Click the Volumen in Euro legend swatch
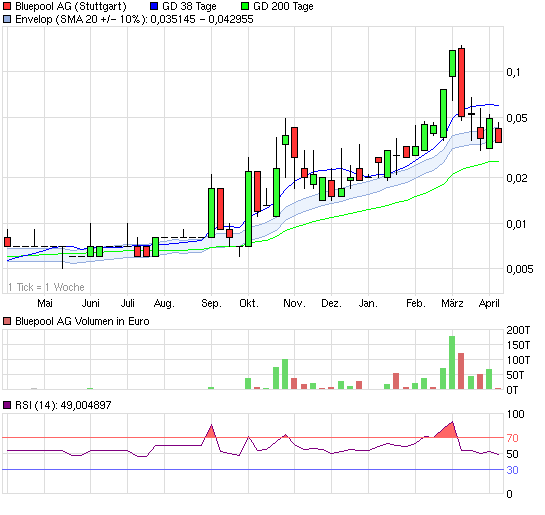The height and width of the screenshot is (515, 545). point(7,321)
